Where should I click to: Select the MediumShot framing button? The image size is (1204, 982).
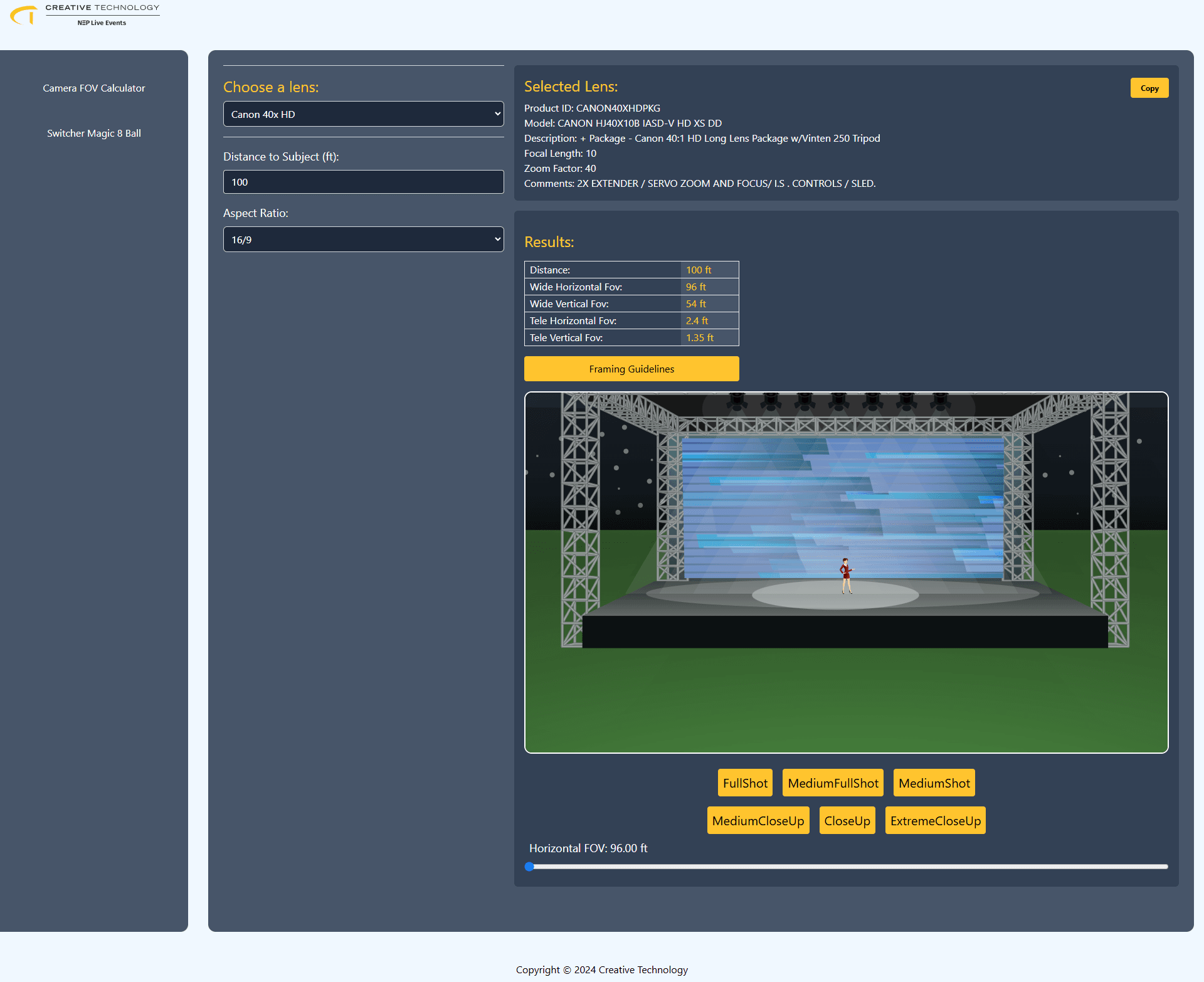(934, 783)
